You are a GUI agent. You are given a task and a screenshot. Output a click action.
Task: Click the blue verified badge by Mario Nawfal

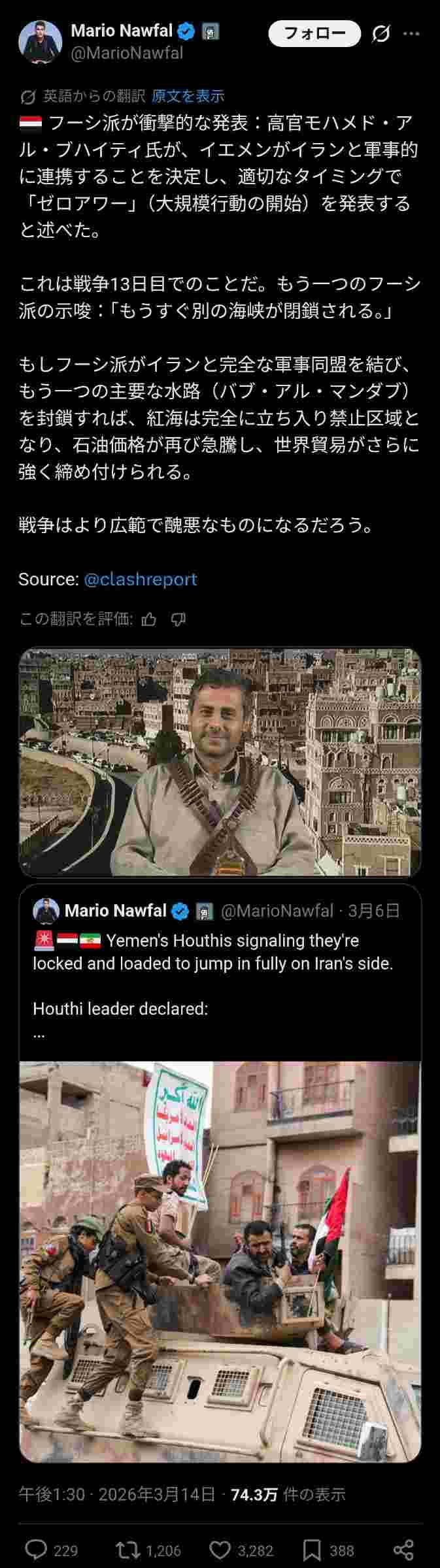pyautogui.click(x=187, y=31)
